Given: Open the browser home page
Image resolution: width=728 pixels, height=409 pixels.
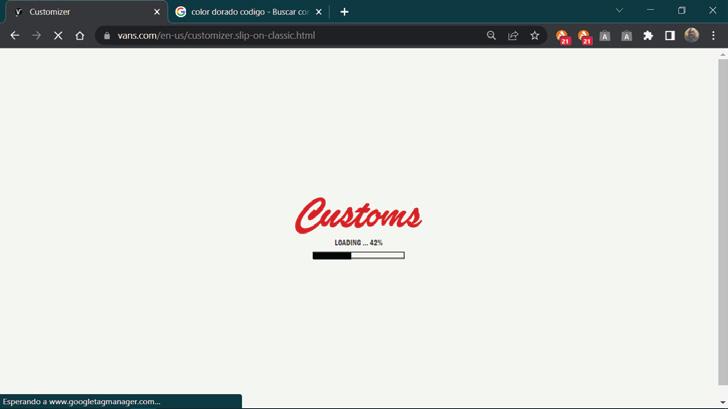Looking at the screenshot, I should tap(80, 36).
